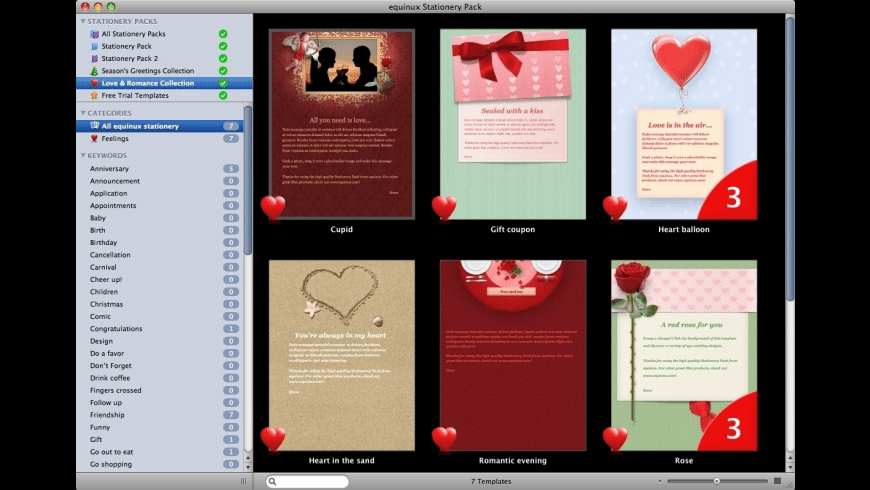This screenshot has height=490, width=870.
Task: Filter by Congratulations keyword
Action: pyautogui.click(x=160, y=329)
